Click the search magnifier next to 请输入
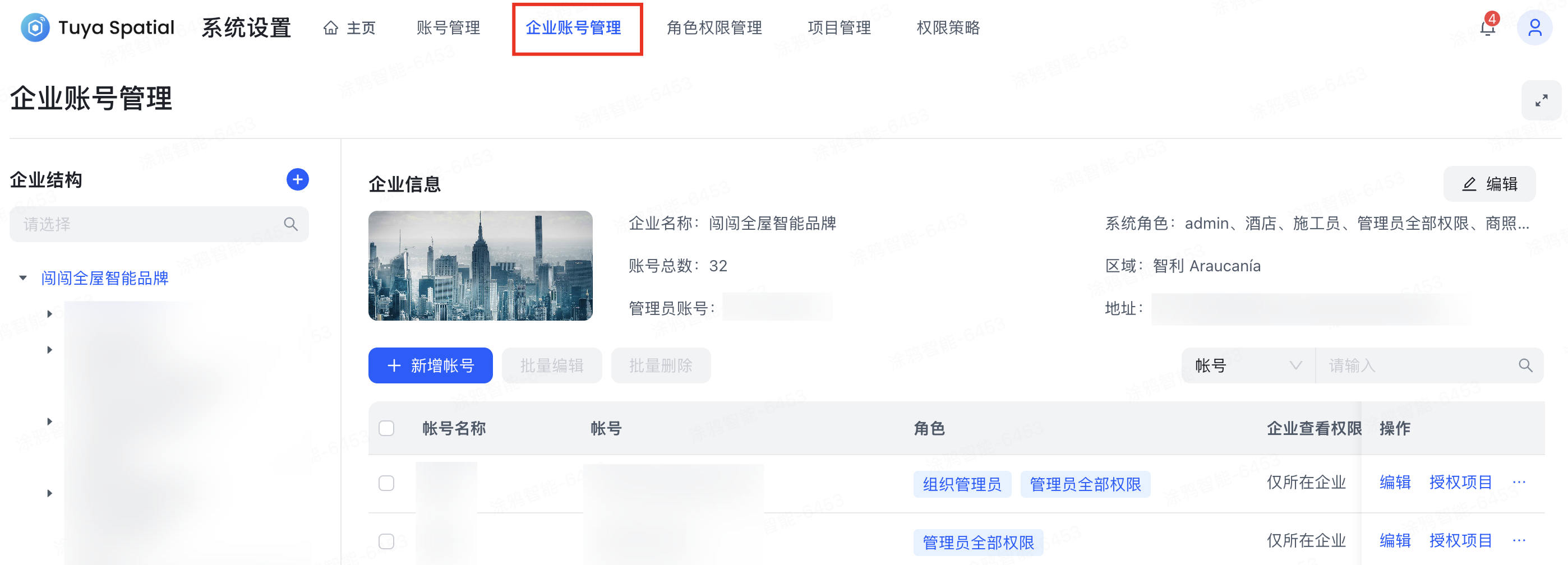Image resolution: width=1568 pixels, height=565 pixels. pos(1525,365)
